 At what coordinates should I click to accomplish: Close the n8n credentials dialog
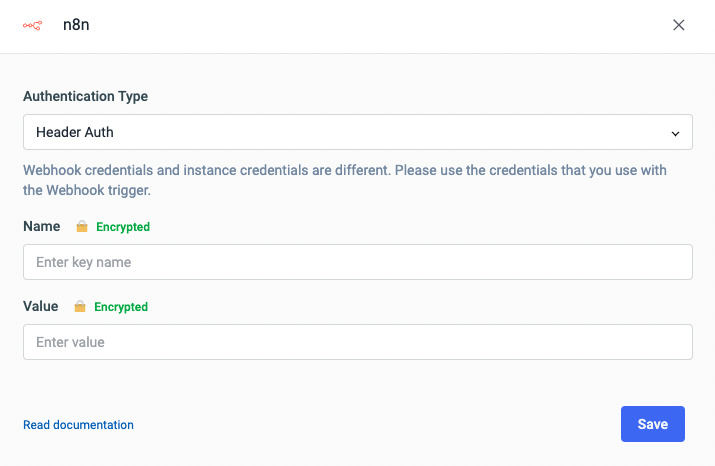click(x=679, y=26)
